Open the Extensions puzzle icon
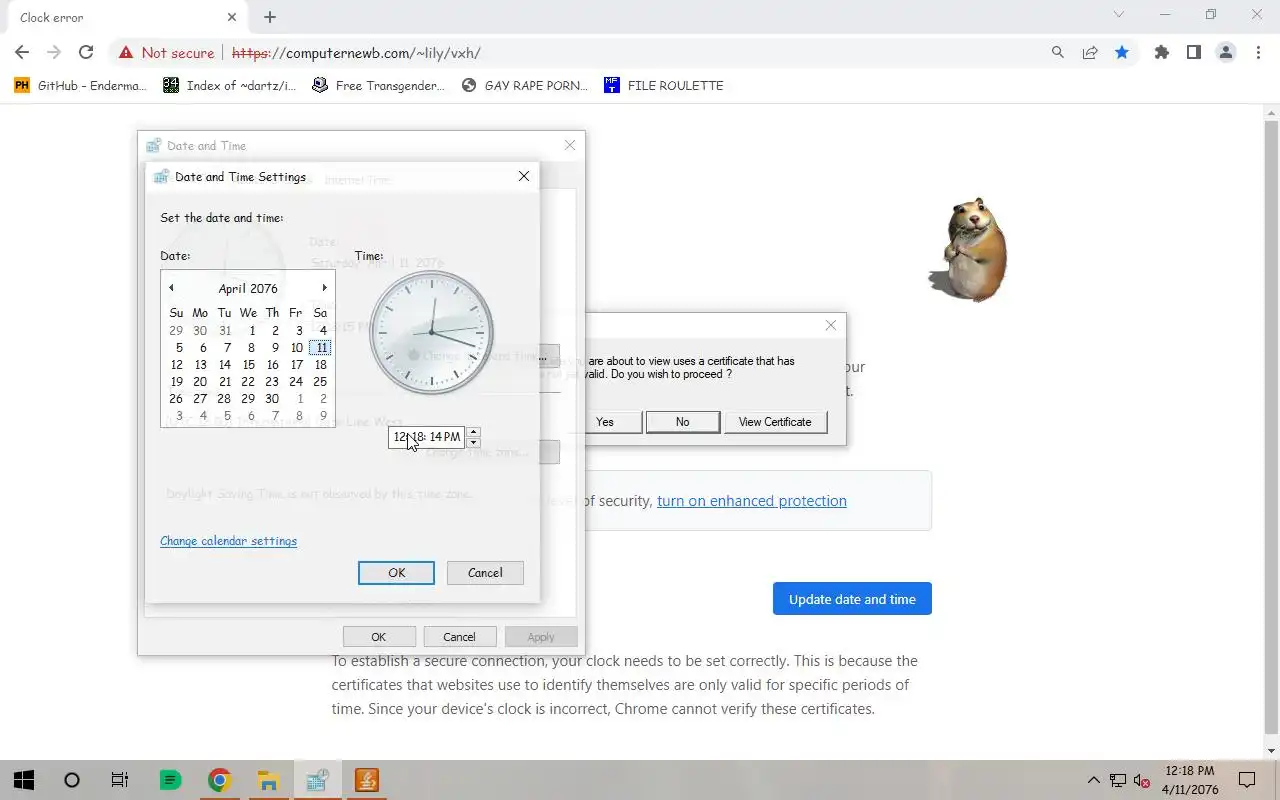 pos(1161,53)
